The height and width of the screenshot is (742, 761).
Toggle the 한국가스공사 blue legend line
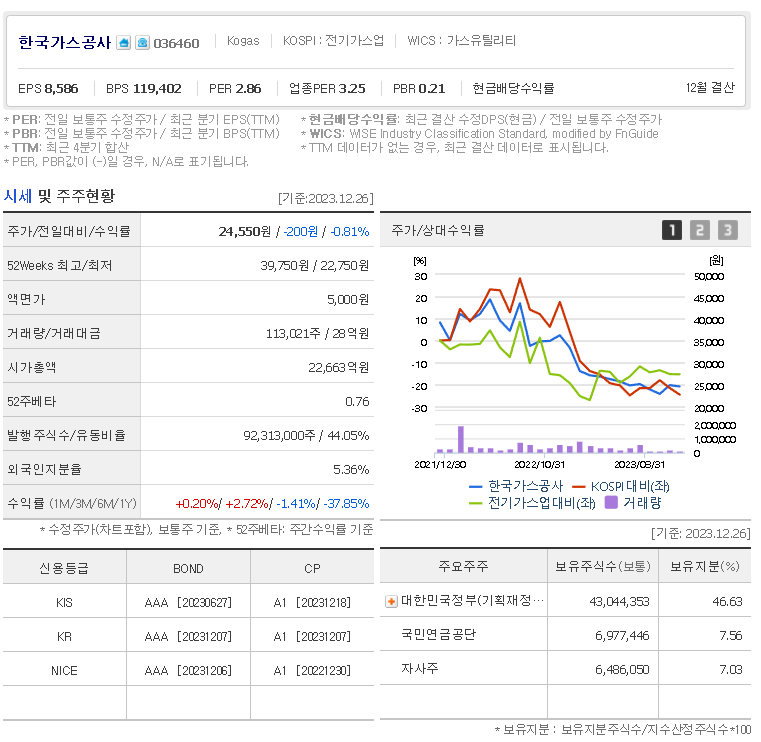tap(516, 486)
